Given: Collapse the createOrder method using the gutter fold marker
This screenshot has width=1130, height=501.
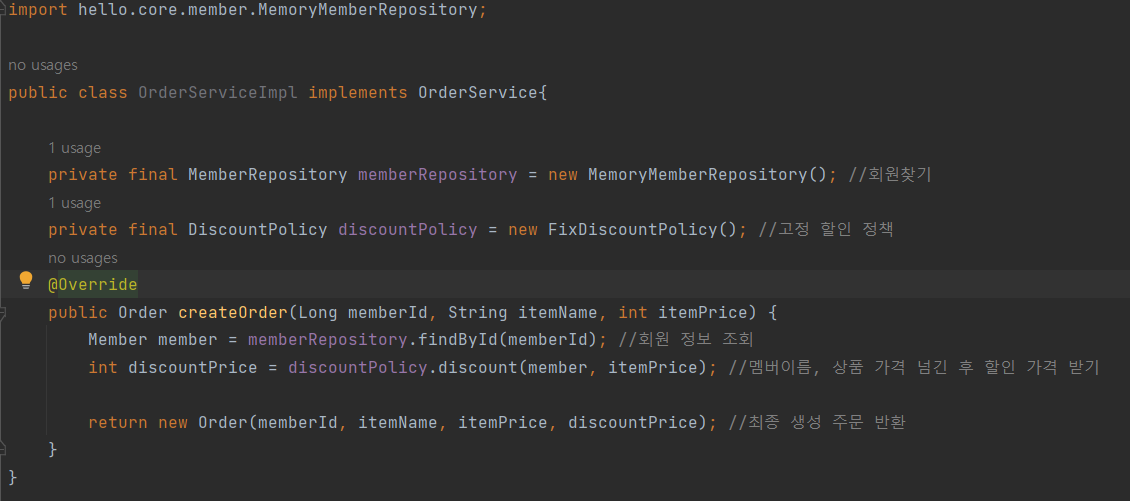Looking at the screenshot, I should (x=2, y=313).
